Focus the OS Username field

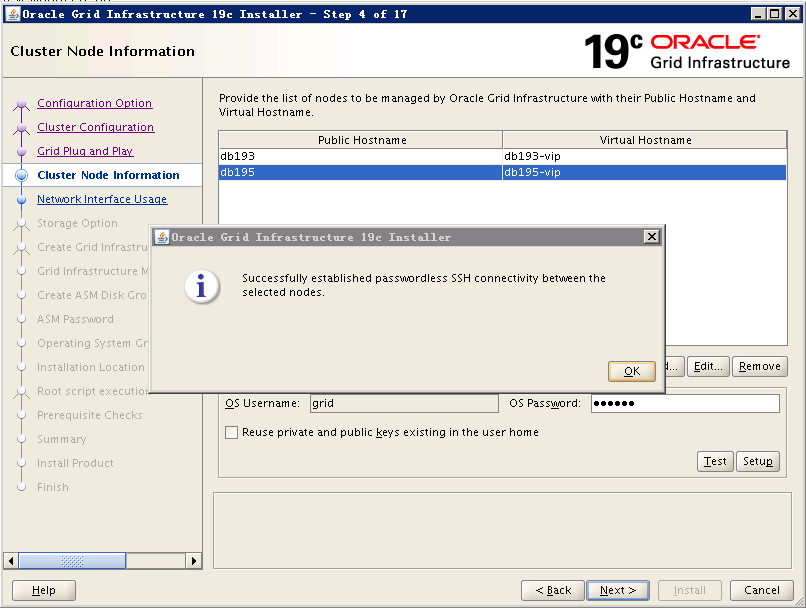click(404, 403)
